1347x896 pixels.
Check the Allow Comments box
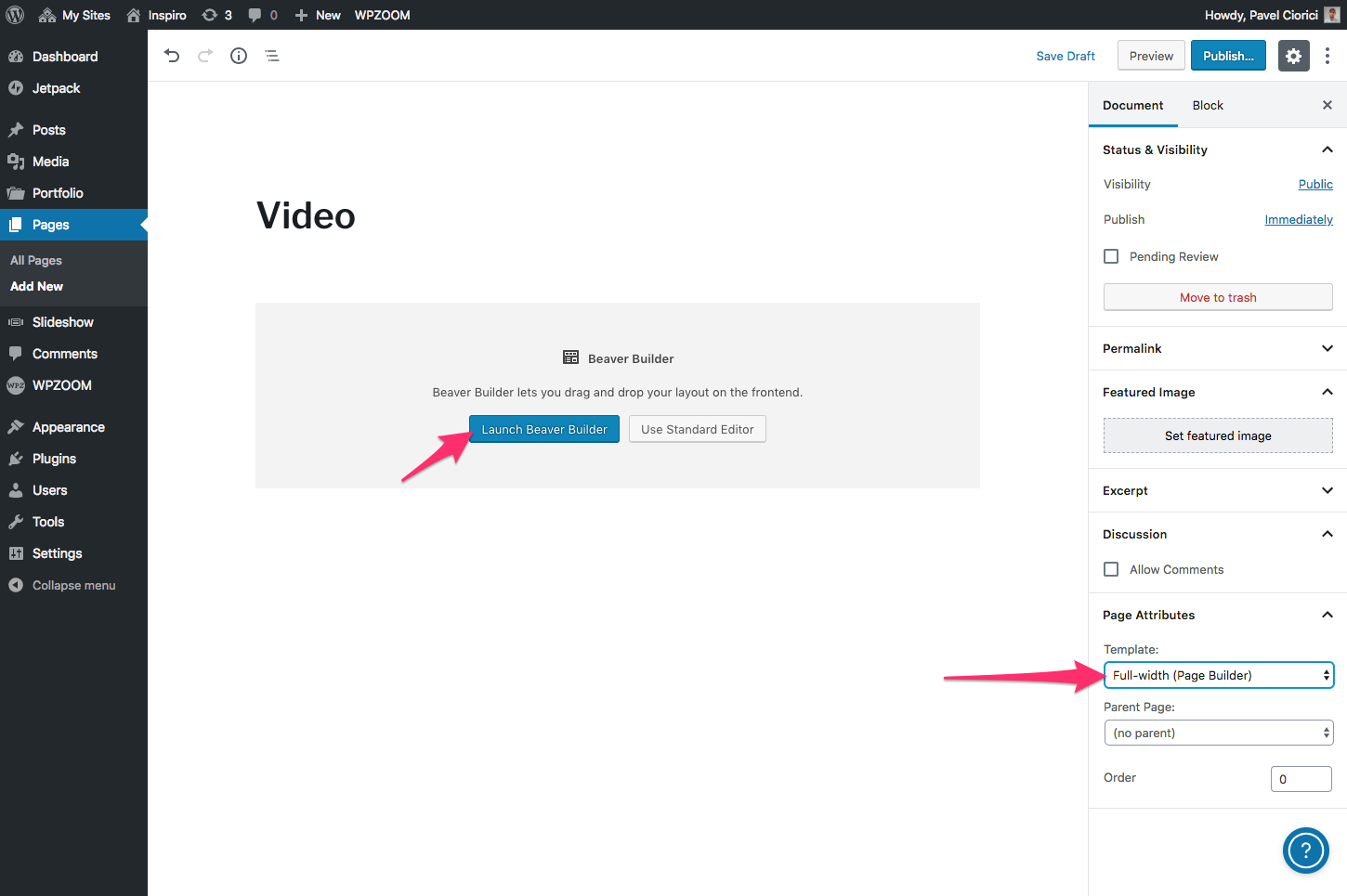pos(1111,569)
